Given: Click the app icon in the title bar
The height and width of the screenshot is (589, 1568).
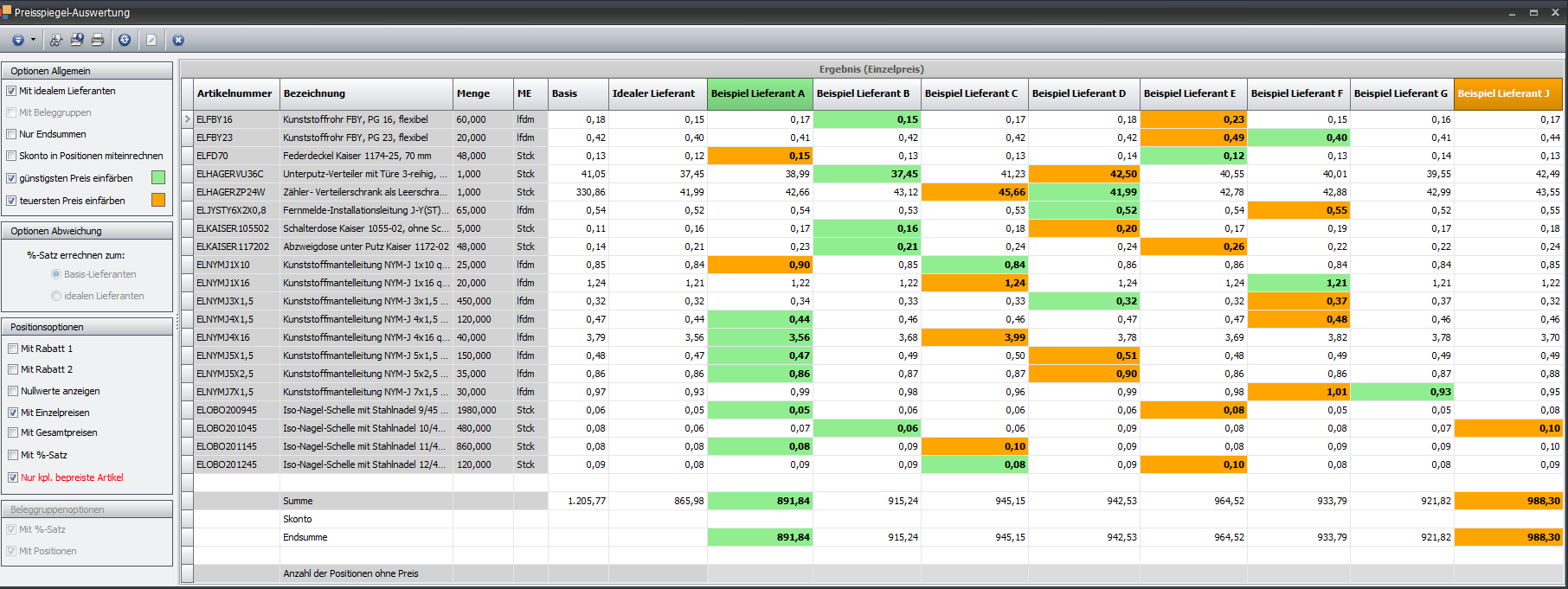Looking at the screenshot, I should click(7, 12).
